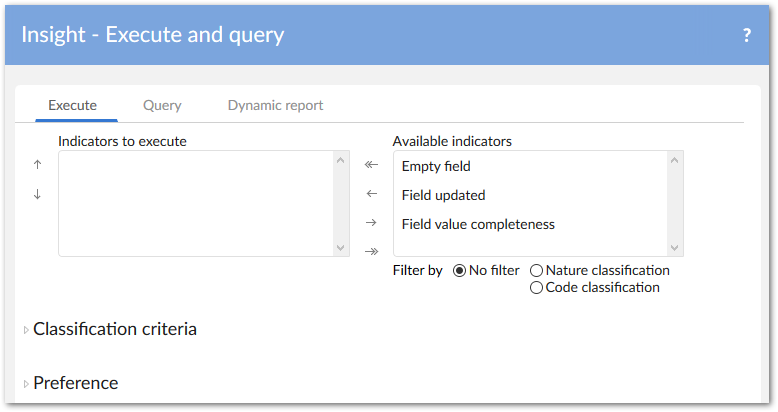
Task: Remove selected indicator with single right arrow
Action: point(371,222)
